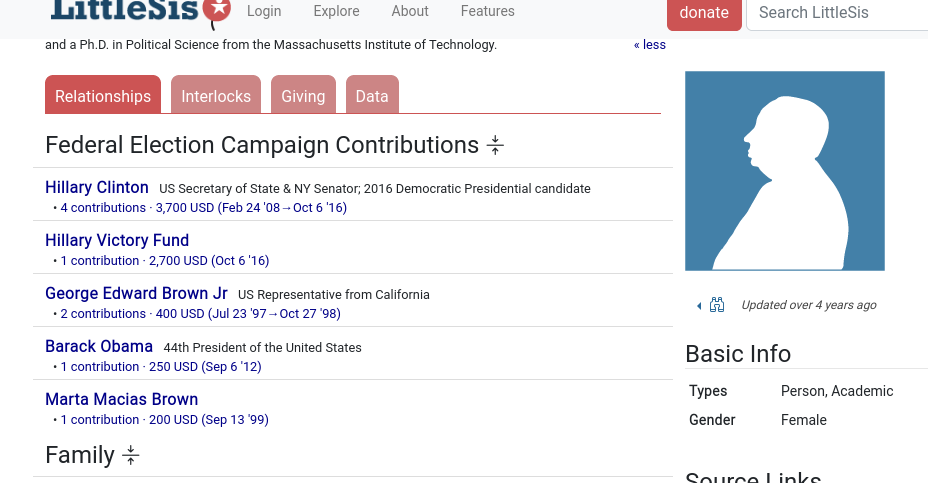Click the 'Person, Academic' types value
Screen dimensions: 928x483
coord(837,391)
